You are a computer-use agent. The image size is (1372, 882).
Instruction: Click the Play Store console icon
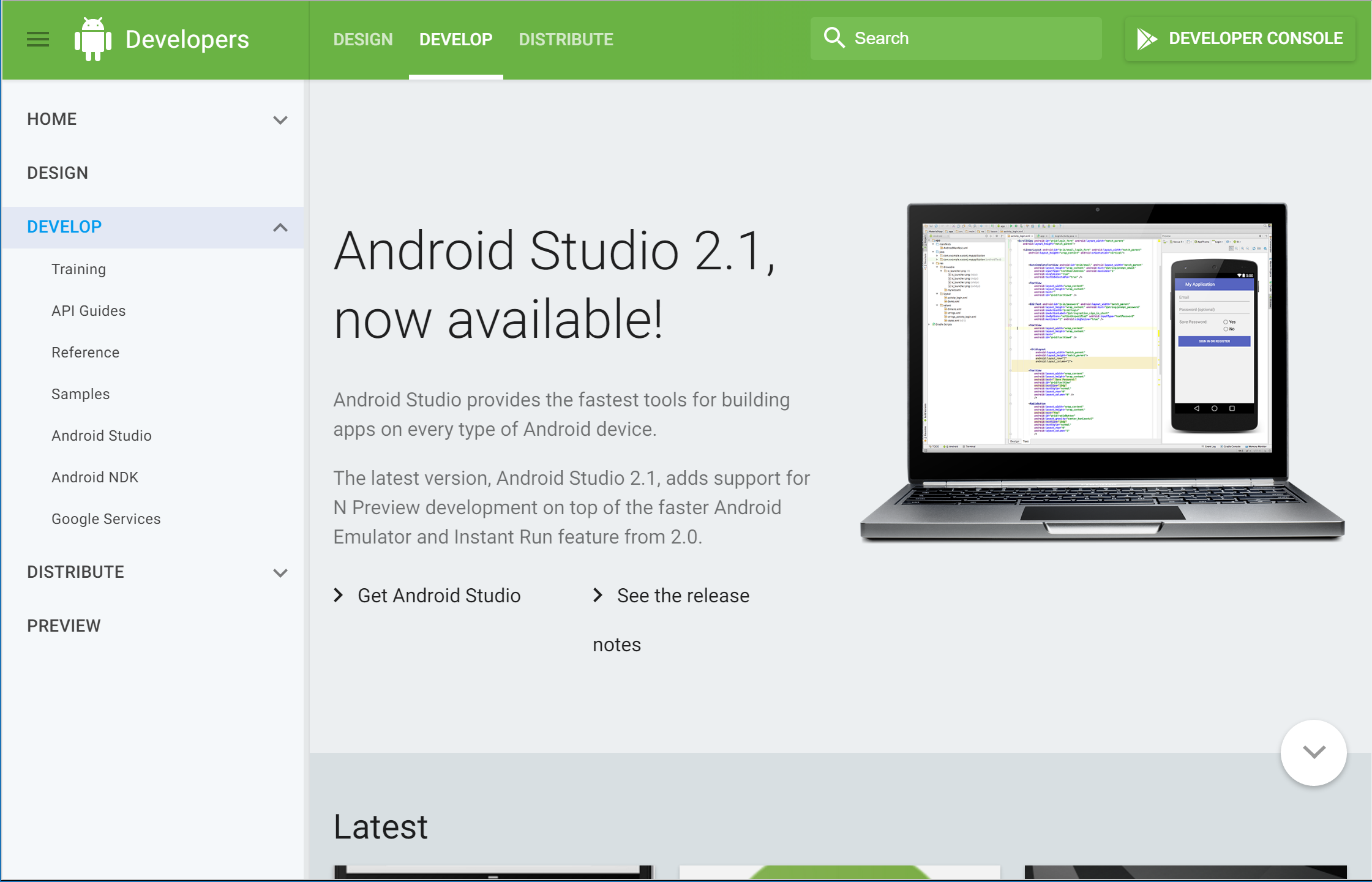pos(1147,39)
